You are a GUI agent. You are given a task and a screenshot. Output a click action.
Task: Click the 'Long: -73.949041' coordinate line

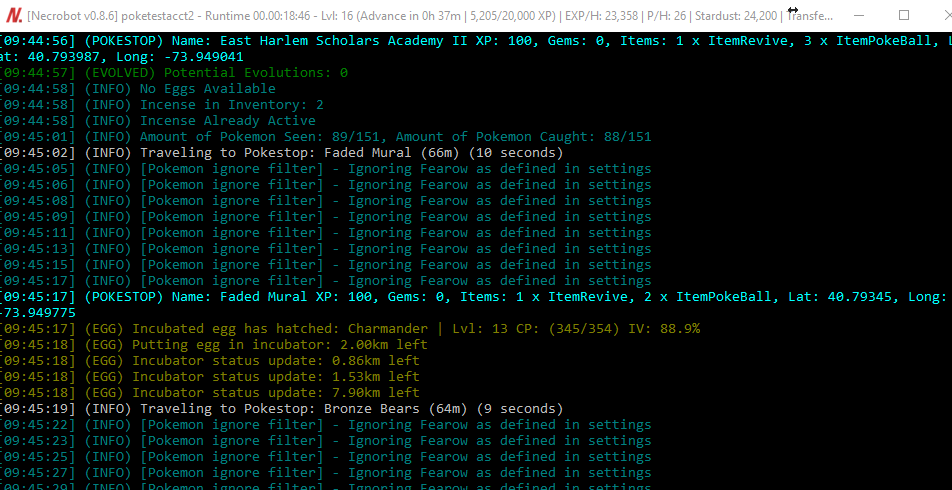pyautogui.click(x=121, y=57)
